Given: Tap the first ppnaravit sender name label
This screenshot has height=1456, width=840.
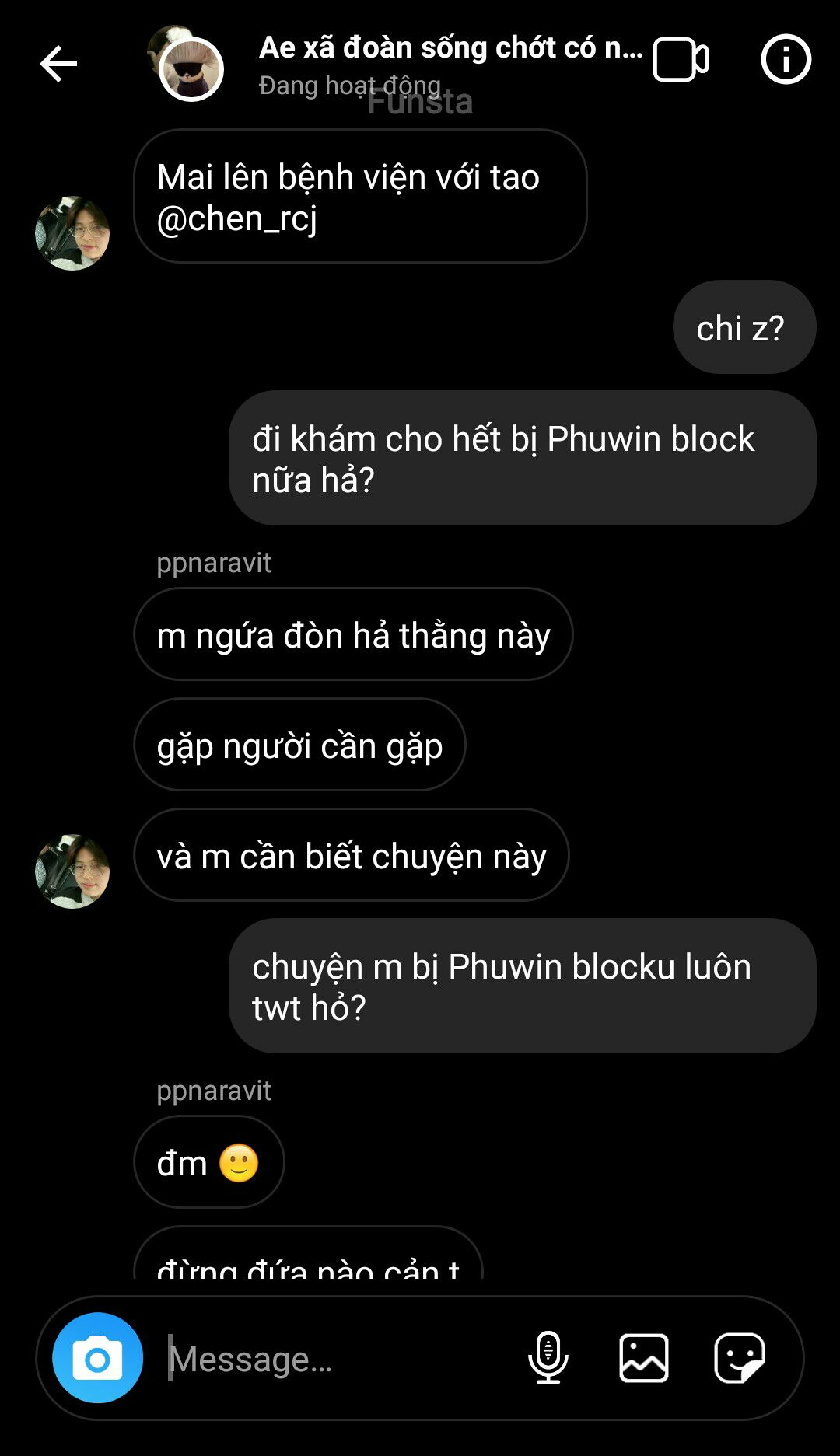Looking at the screenshot, I should click(x=214, y=563).
